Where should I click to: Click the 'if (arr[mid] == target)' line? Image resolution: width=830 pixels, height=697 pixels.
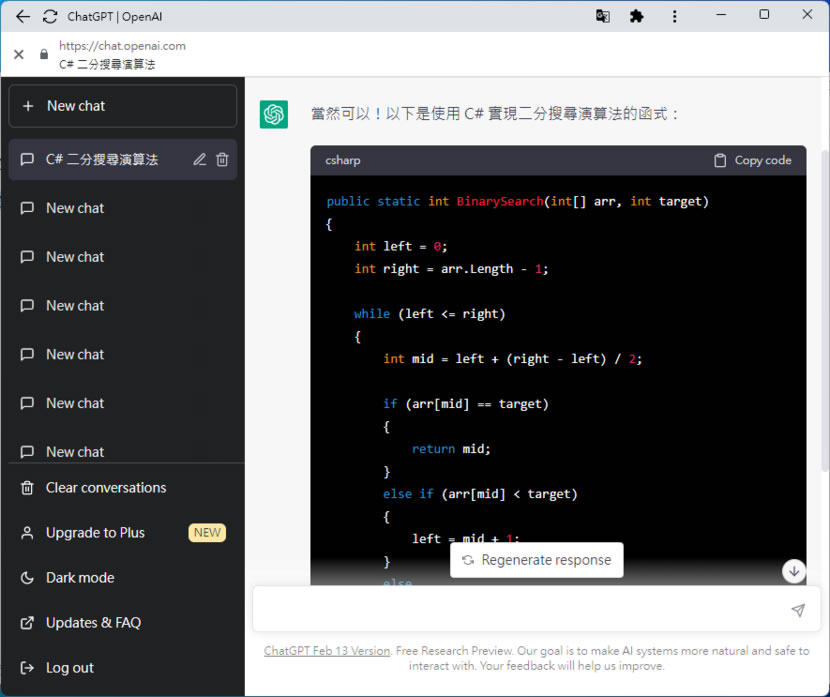(465, 404)
